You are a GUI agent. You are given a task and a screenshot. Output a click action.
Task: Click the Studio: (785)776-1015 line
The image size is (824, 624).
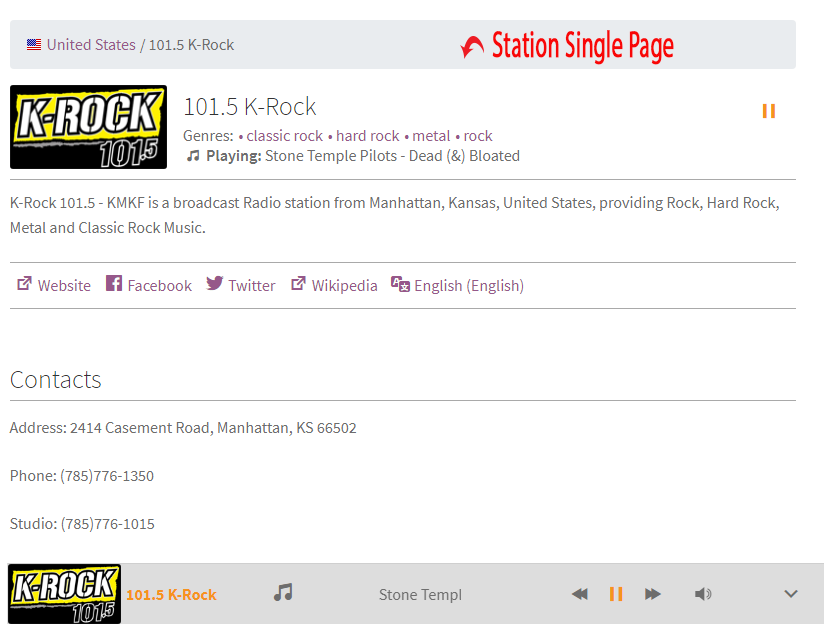[x=83, y=524]
